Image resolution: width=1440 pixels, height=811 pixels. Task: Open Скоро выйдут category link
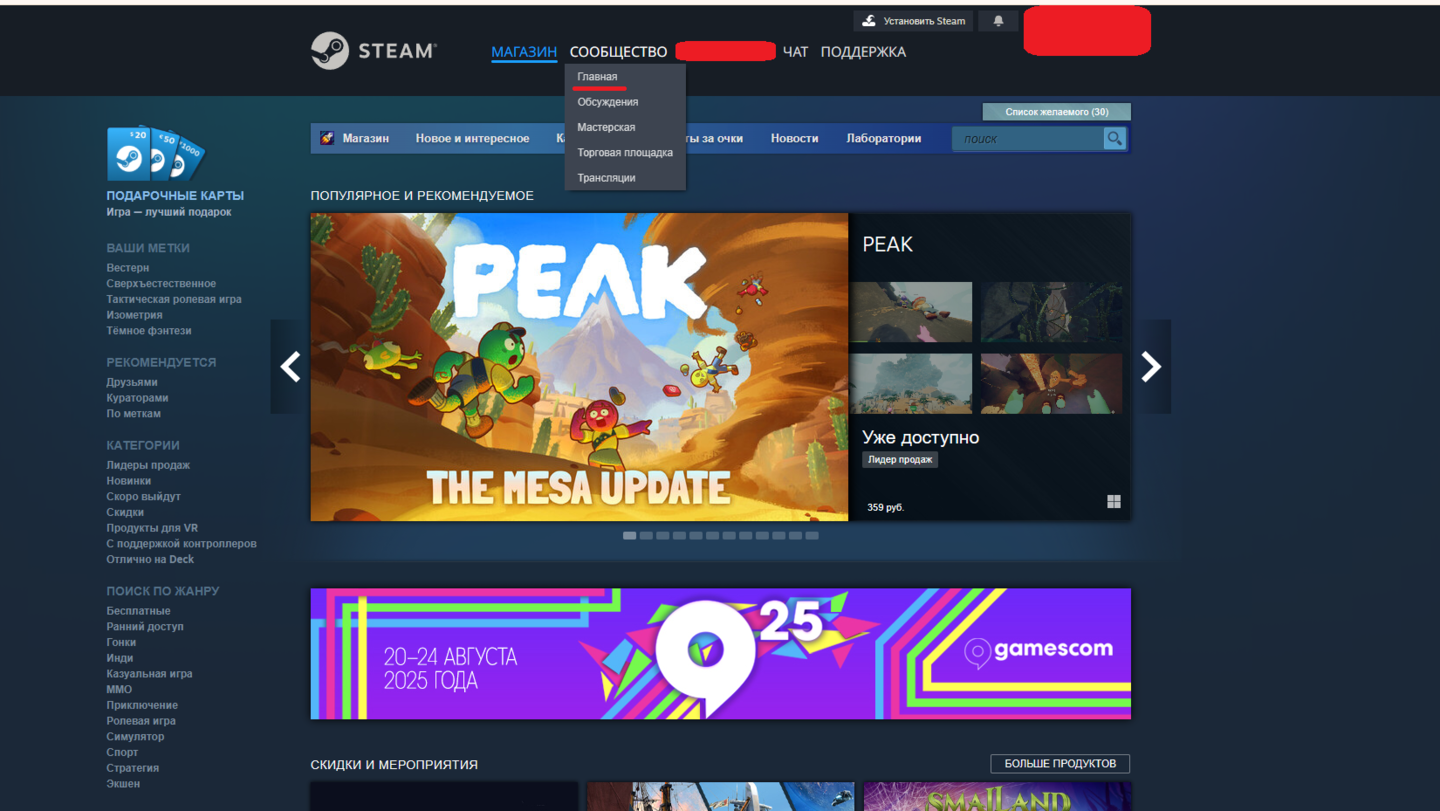tap(144, 497)
